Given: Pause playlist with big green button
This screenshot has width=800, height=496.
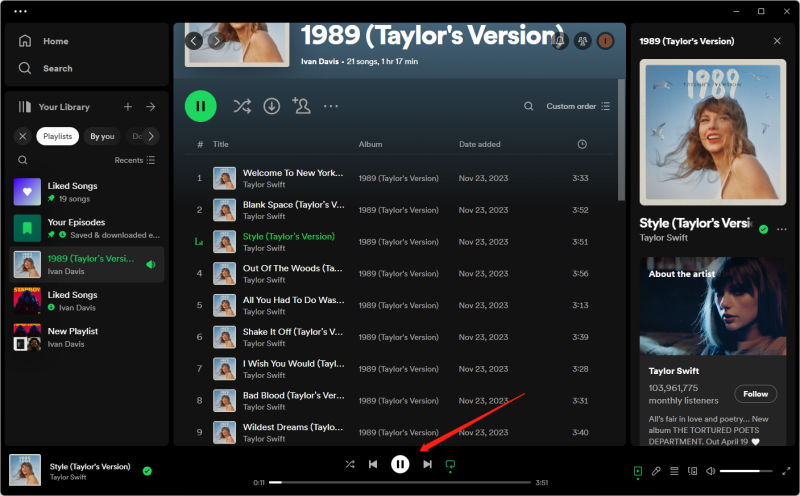Looking at the screenshot, I should [201, 106].
